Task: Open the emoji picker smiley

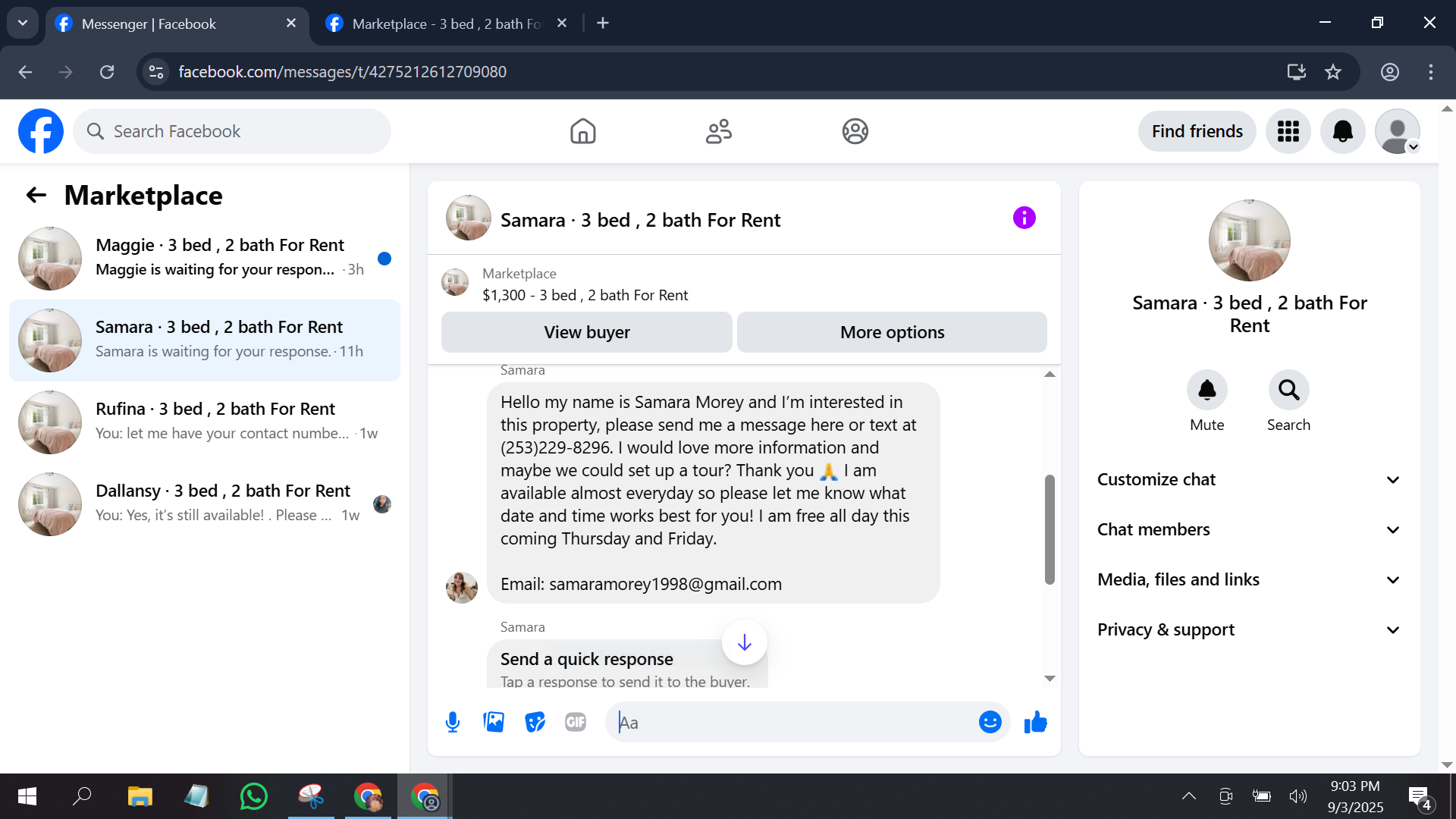Action: point(990,723)
